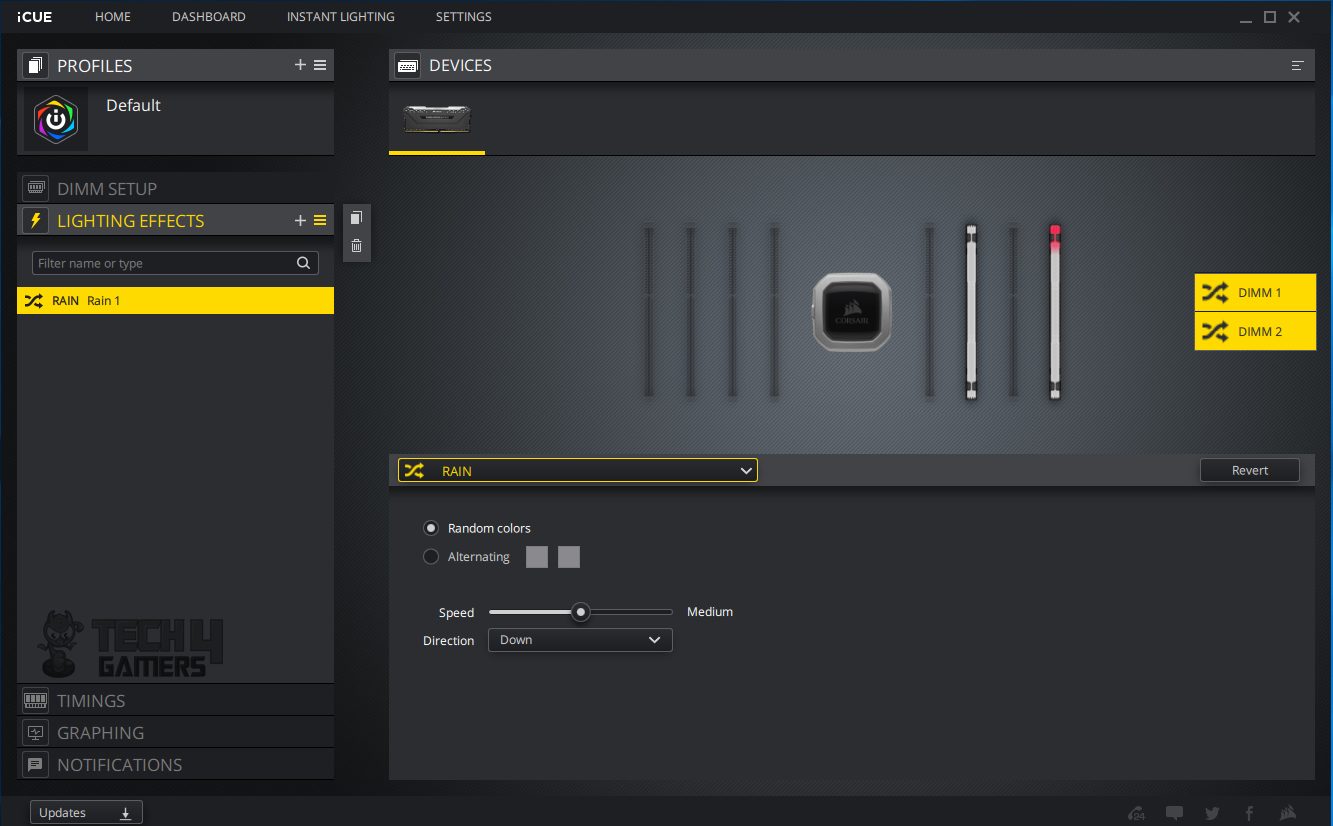Pick the first alternating color swatch
Screen dimensions: 1333x826
pyautogui.click(x=537, y=557)
